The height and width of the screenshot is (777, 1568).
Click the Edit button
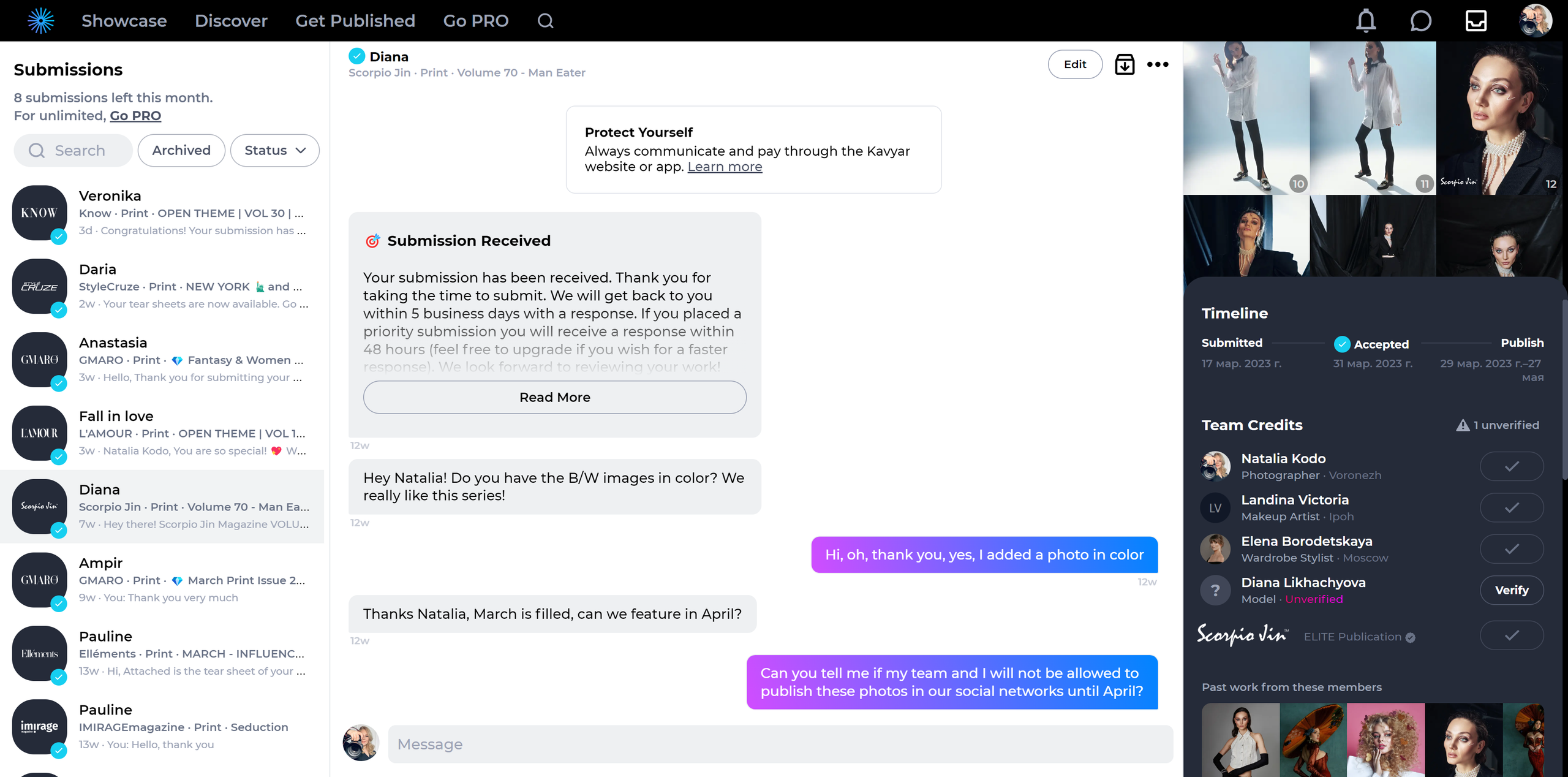(1075, 64)
